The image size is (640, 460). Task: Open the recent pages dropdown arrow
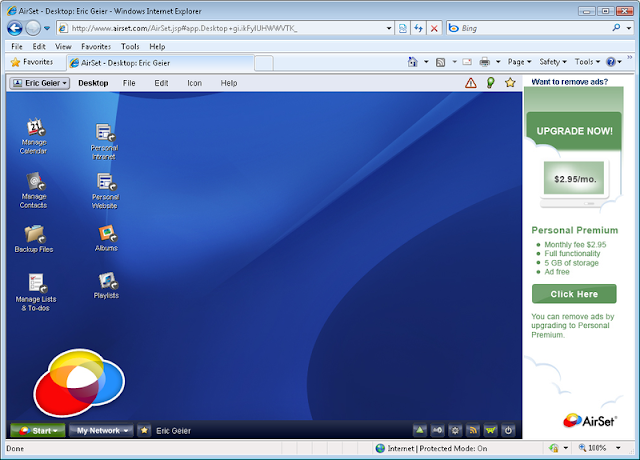click(47, 28)
